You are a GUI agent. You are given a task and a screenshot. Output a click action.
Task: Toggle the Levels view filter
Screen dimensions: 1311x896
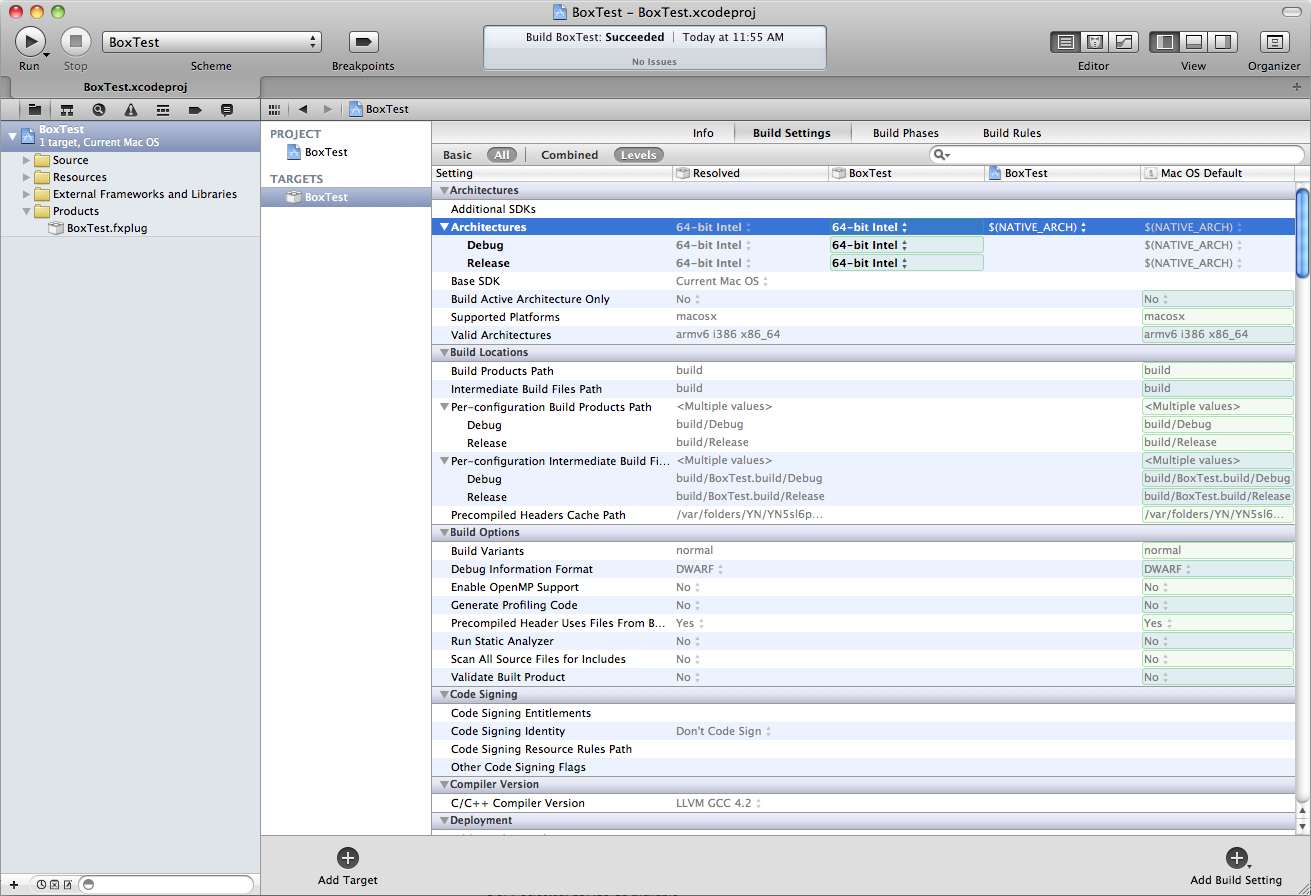coord(638,155)
